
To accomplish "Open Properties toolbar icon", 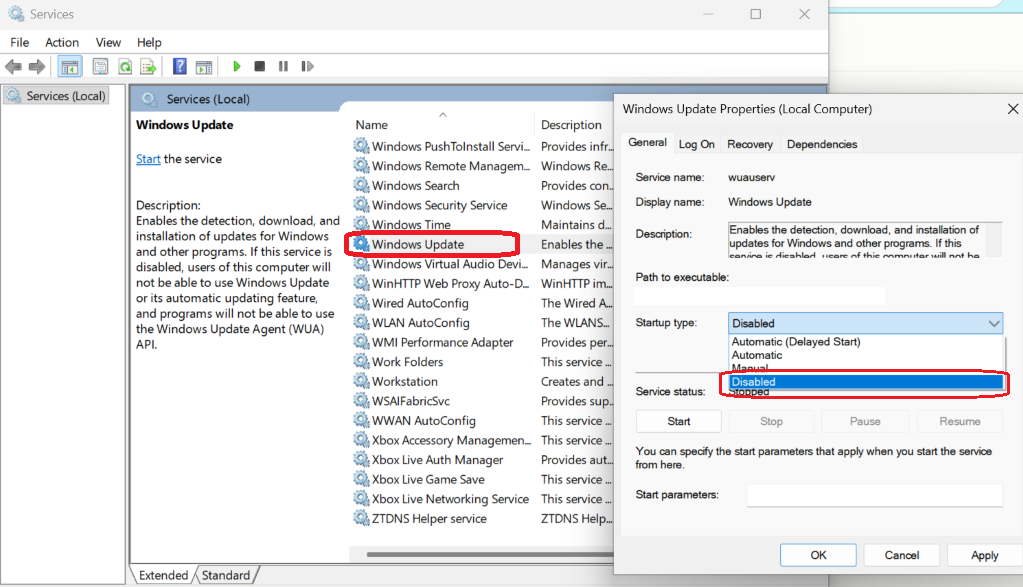I will 100,67.
